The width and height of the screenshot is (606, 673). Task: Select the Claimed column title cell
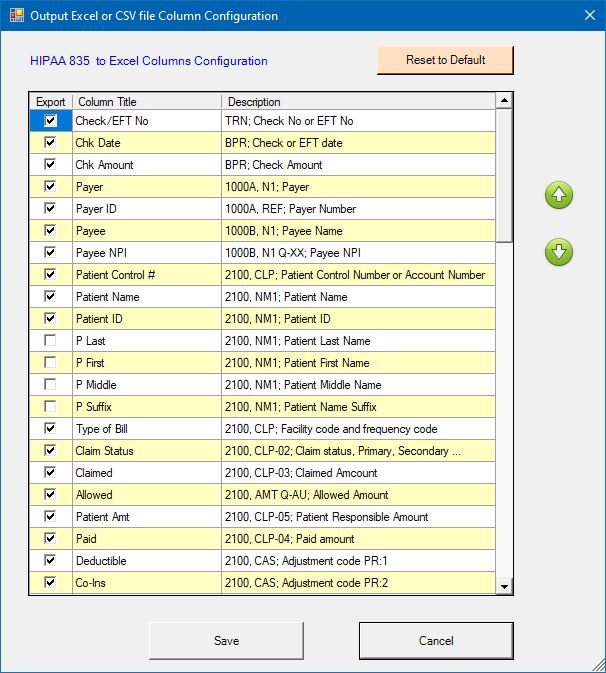tap(147, 473)
